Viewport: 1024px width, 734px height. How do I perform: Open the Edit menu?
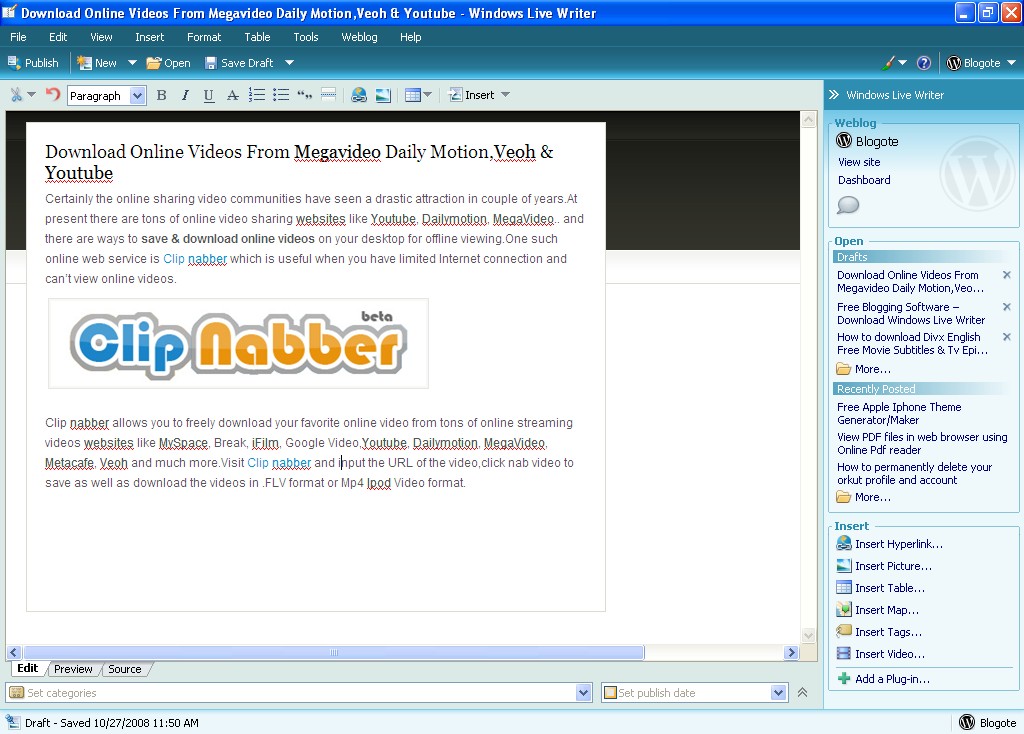[58, 37]
